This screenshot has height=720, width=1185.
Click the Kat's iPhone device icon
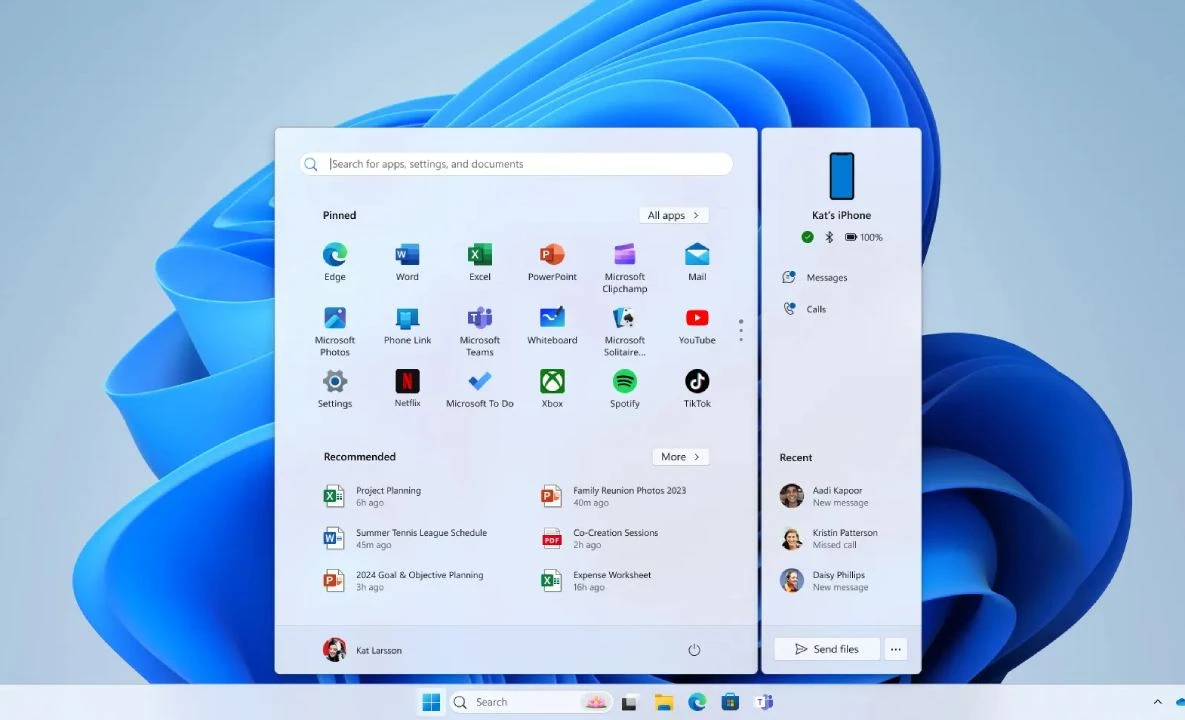point(841,176)
